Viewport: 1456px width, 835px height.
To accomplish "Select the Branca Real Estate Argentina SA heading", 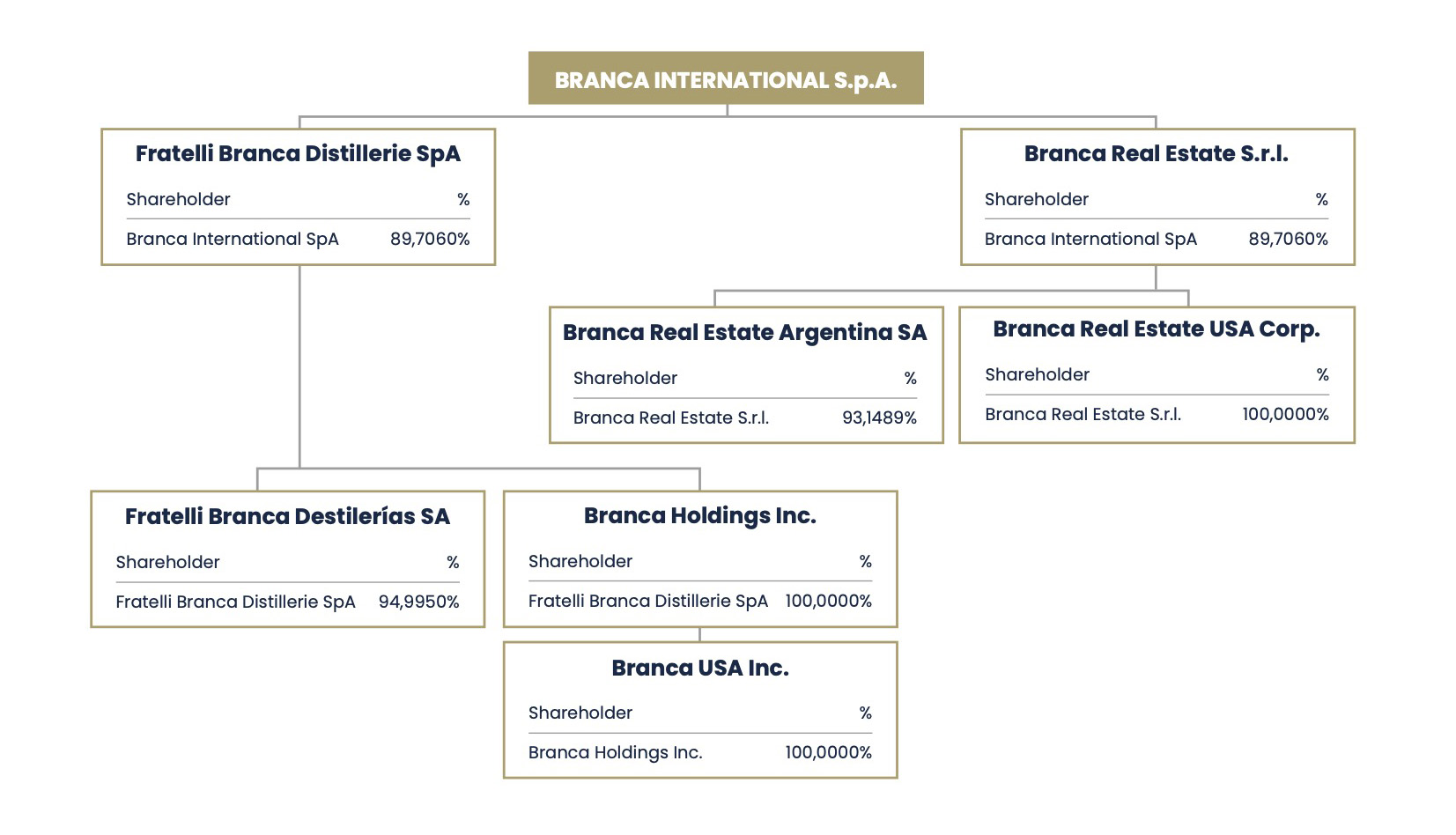I will pyautogui.click(x=744, y=332).
